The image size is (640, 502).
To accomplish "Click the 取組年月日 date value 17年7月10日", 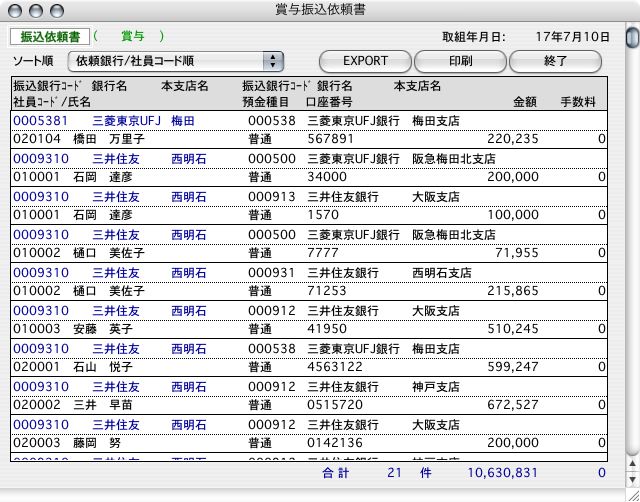I will pyautogui.click(x=574, y=37).
